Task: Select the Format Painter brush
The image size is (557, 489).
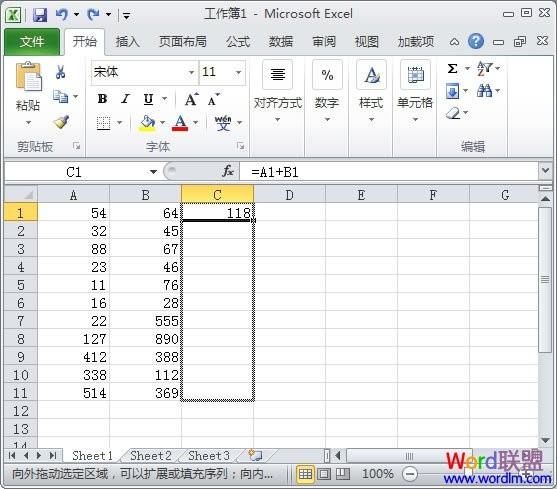Action: [61, 122]
